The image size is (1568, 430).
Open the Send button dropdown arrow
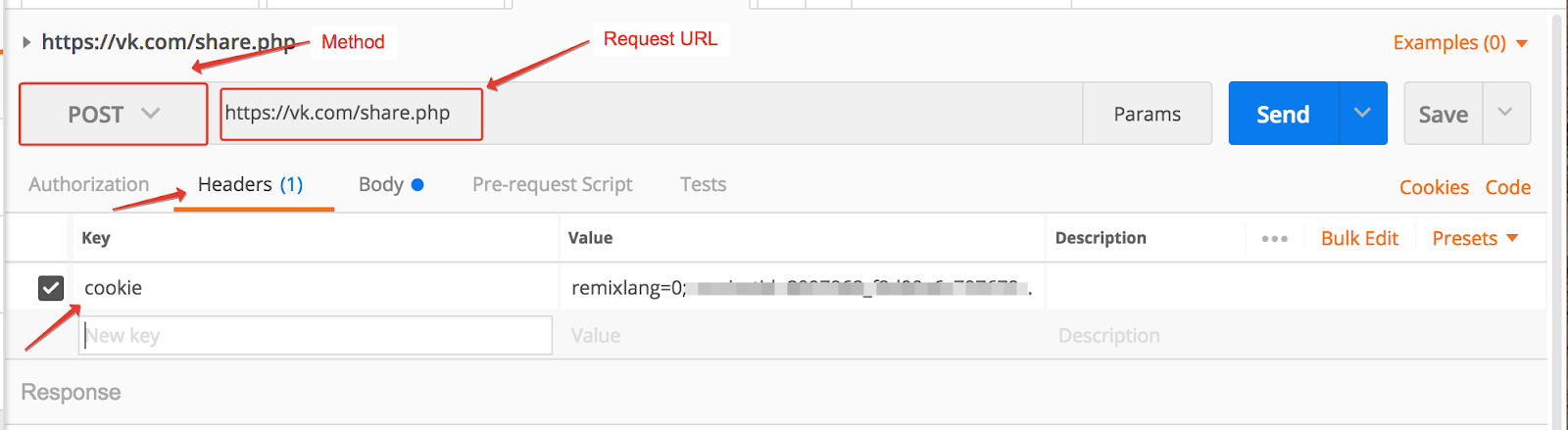pyautogui.click(x=1362, y=114)
